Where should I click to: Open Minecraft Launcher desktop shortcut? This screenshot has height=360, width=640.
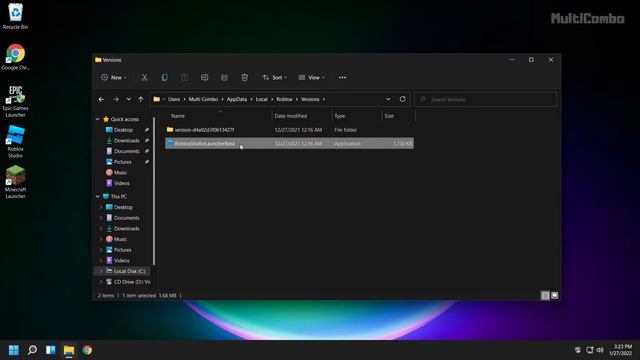(16, 182)
